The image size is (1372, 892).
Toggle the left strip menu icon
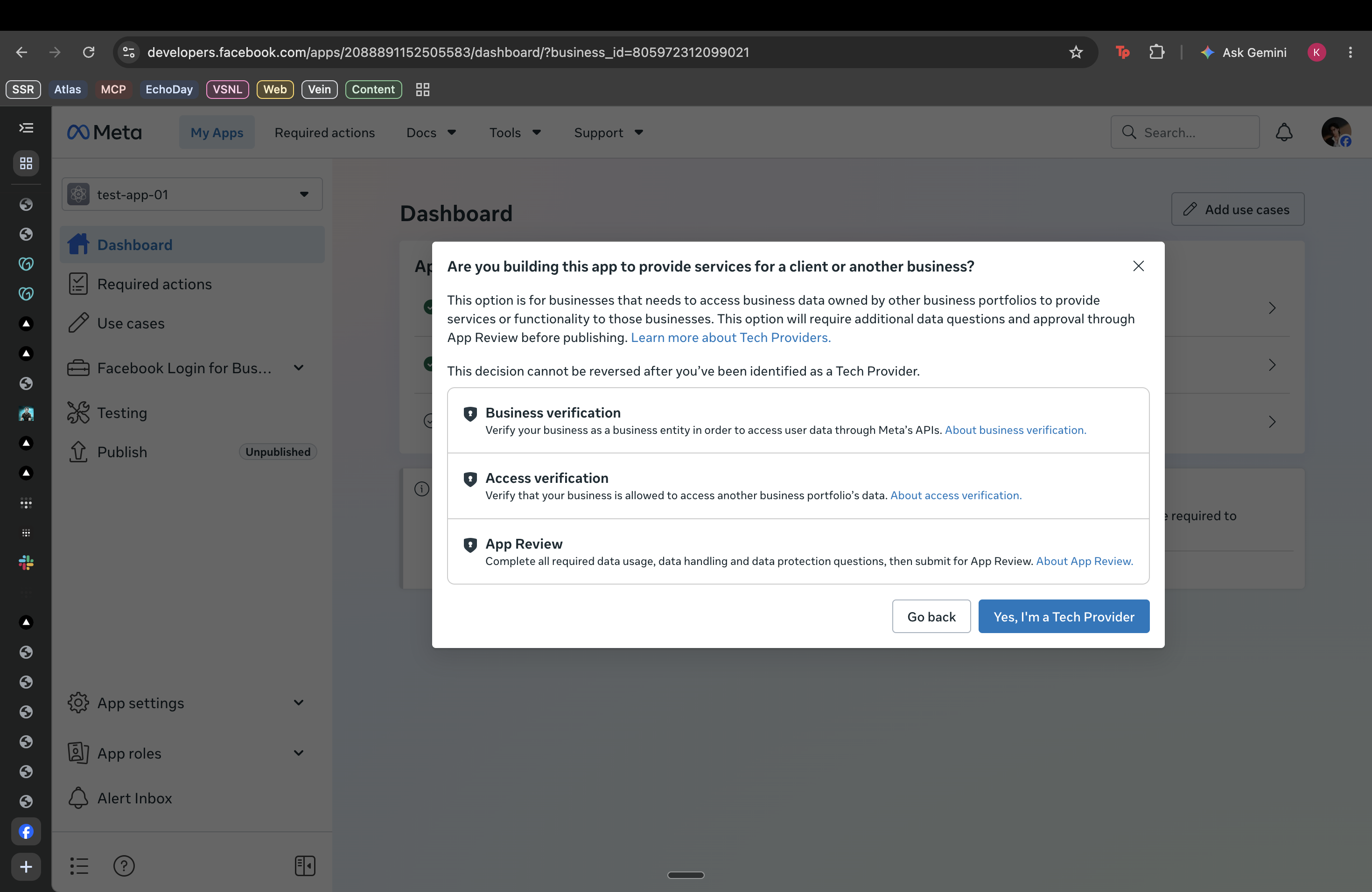click(x=26, y=128)
